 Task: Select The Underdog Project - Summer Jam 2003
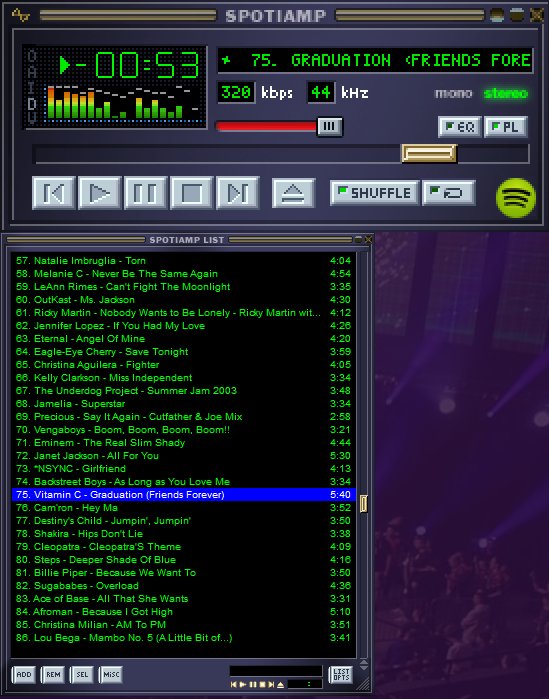184,391
